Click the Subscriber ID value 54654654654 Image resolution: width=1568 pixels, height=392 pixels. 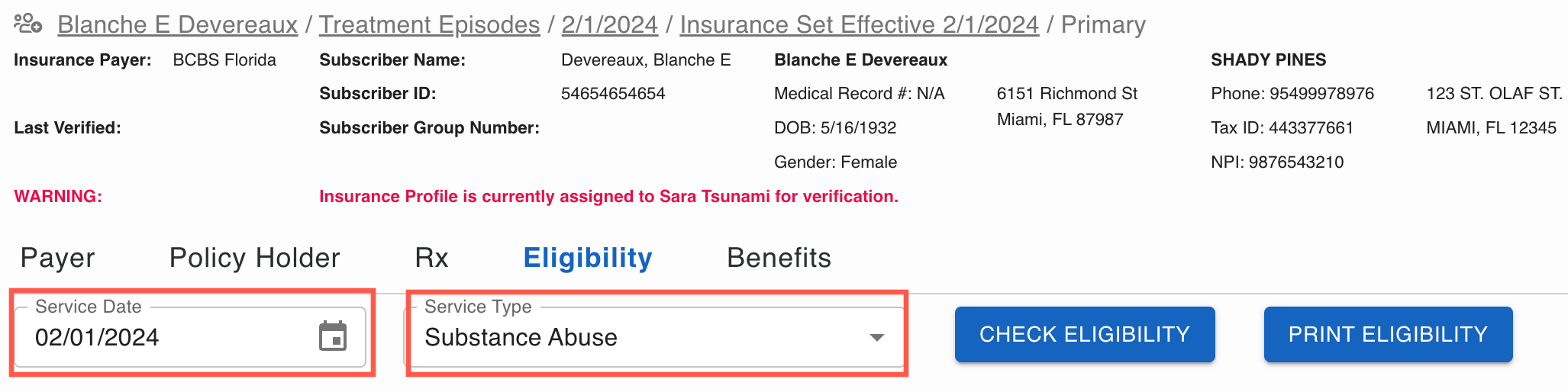tap(613, 94)
